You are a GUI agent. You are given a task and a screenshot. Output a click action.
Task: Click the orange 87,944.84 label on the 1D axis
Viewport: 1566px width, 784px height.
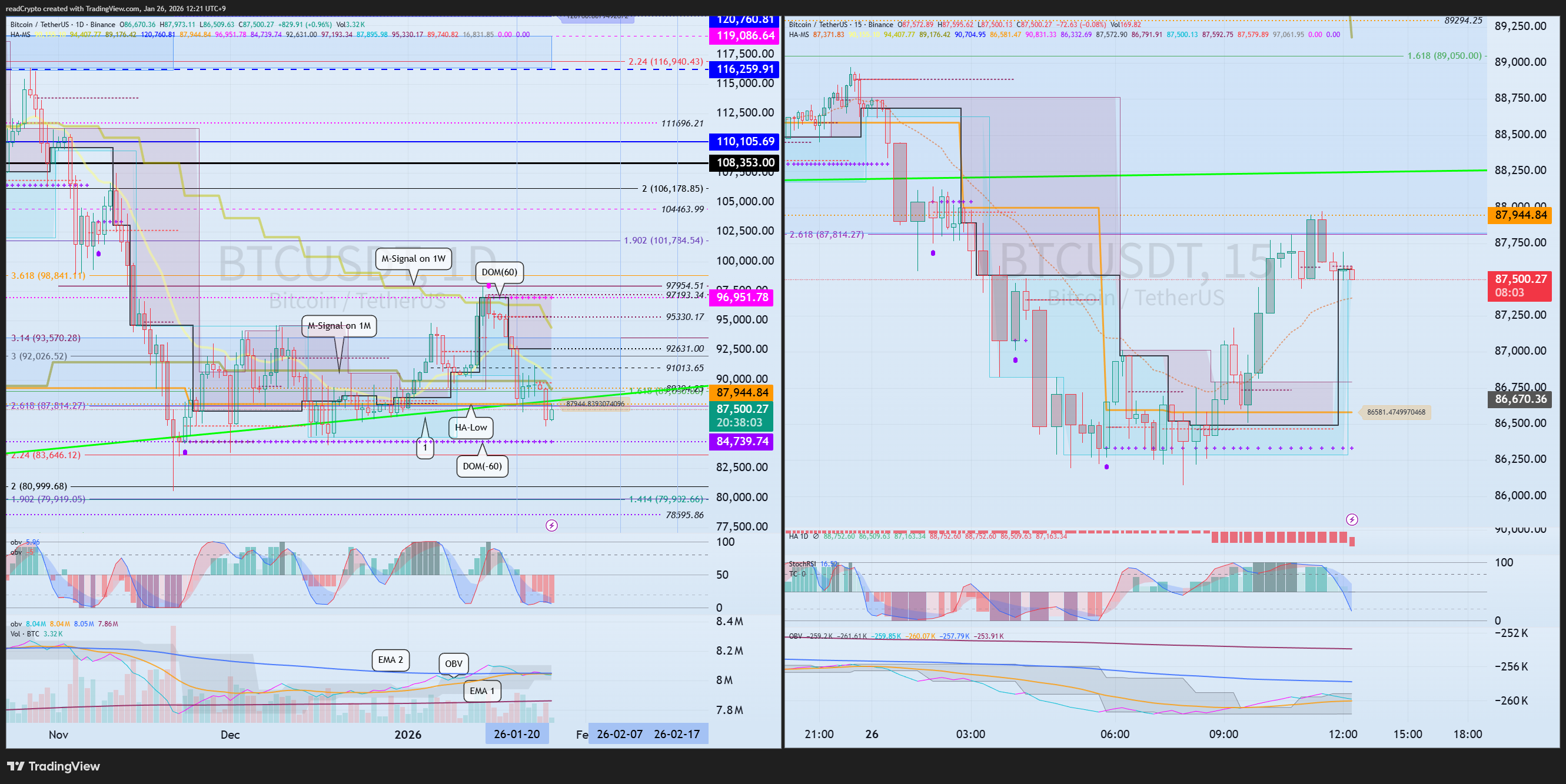pos(742,393)
